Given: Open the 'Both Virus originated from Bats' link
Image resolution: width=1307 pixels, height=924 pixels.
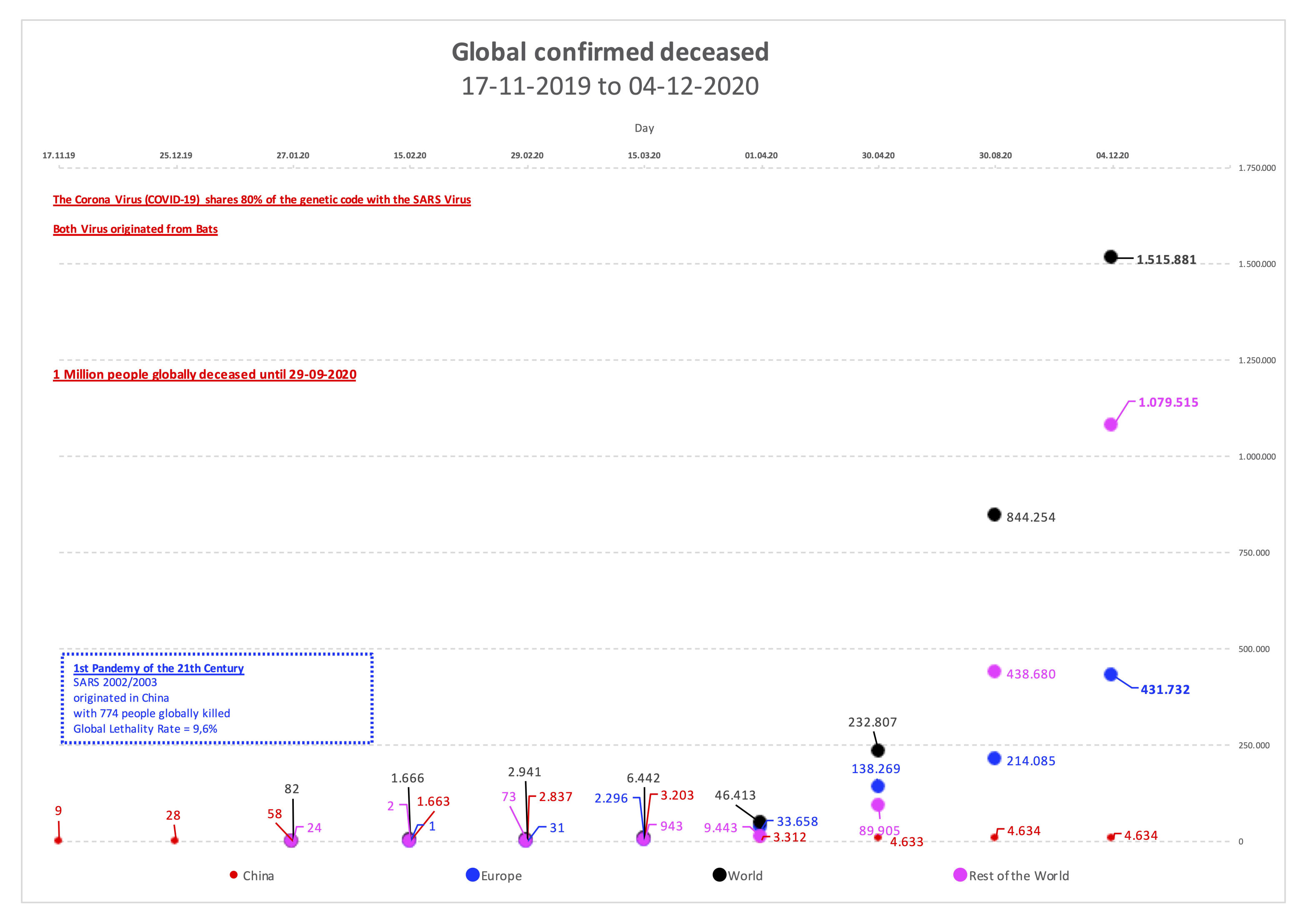Looking at the screenshot, I should (x=135, y=229).
